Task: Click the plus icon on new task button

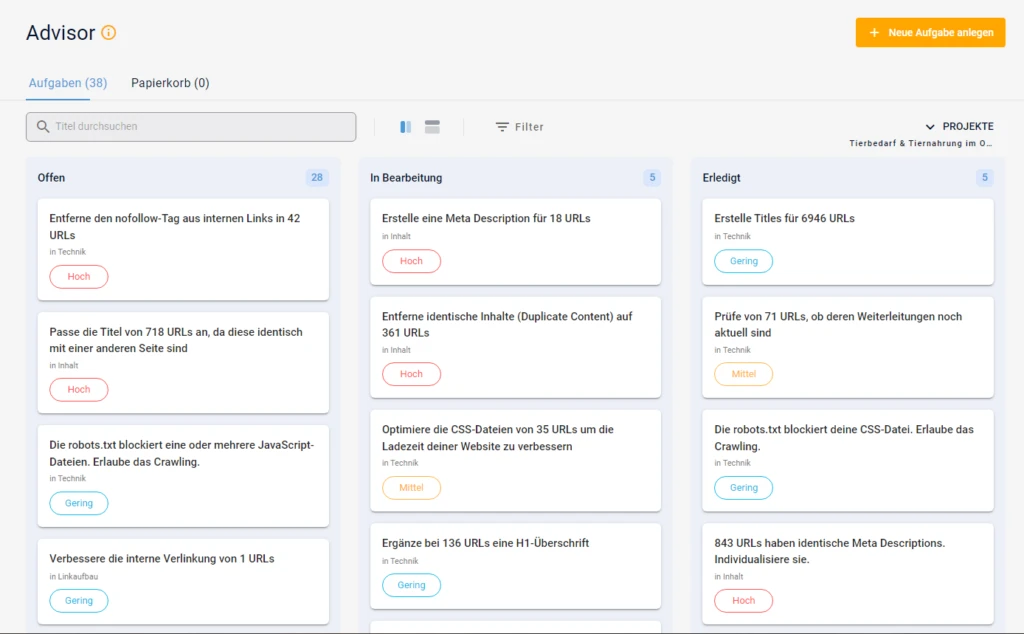Action: coord(874,33)
